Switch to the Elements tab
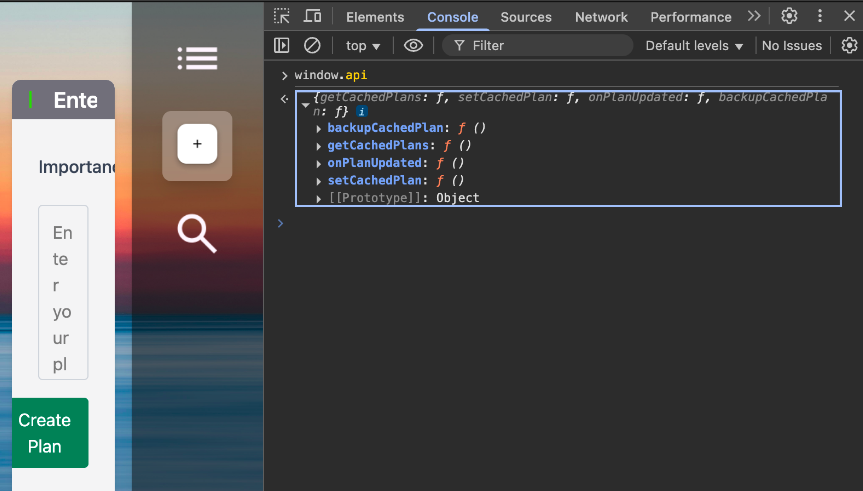This screenshot has height=491, width=863. point(375,17)
